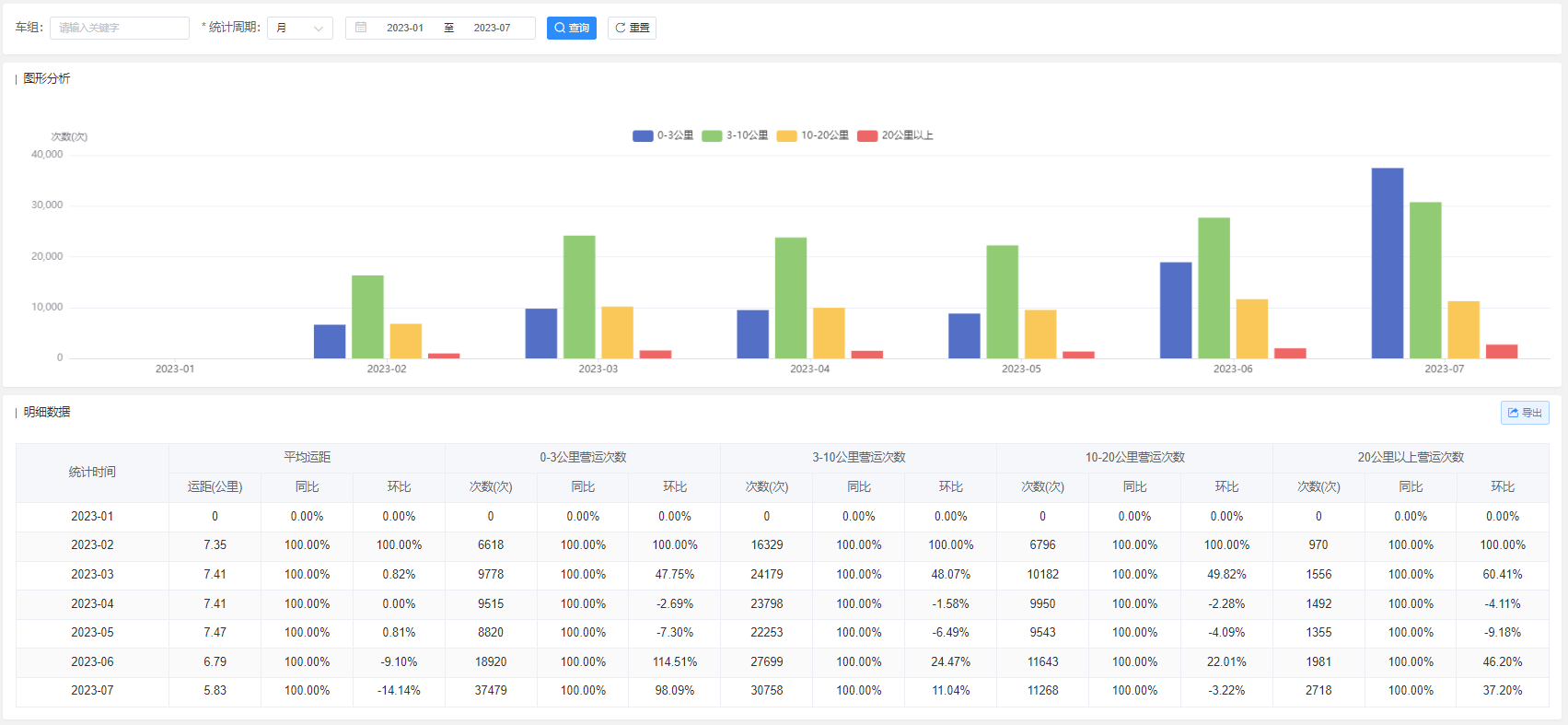The width and height of the screenshot is (1568, 725).
Task: Click the 37479 cell in 2023-07 row
Action: click(491, 691)
